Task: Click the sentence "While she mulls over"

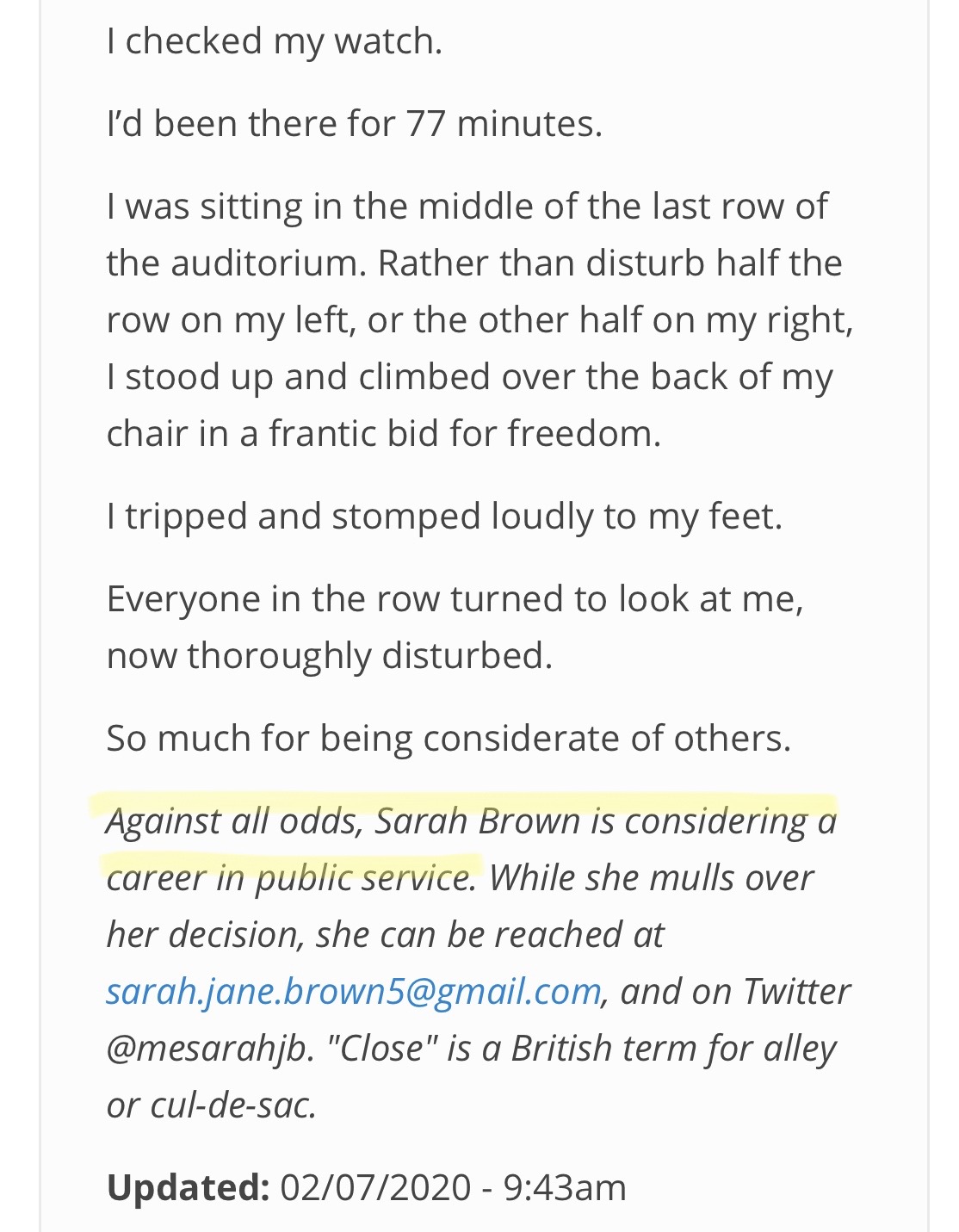Action: (651, 878)
